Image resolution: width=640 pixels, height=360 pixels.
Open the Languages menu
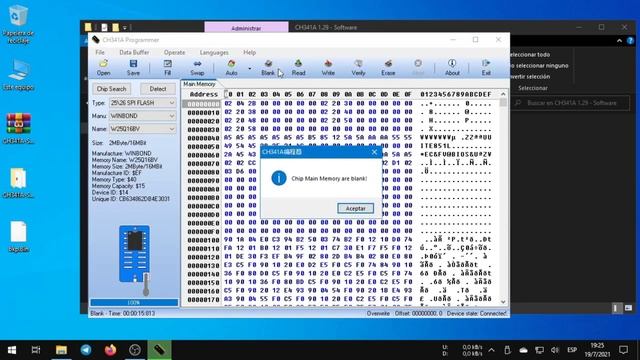pyautogui.click(x=214, y=52)
